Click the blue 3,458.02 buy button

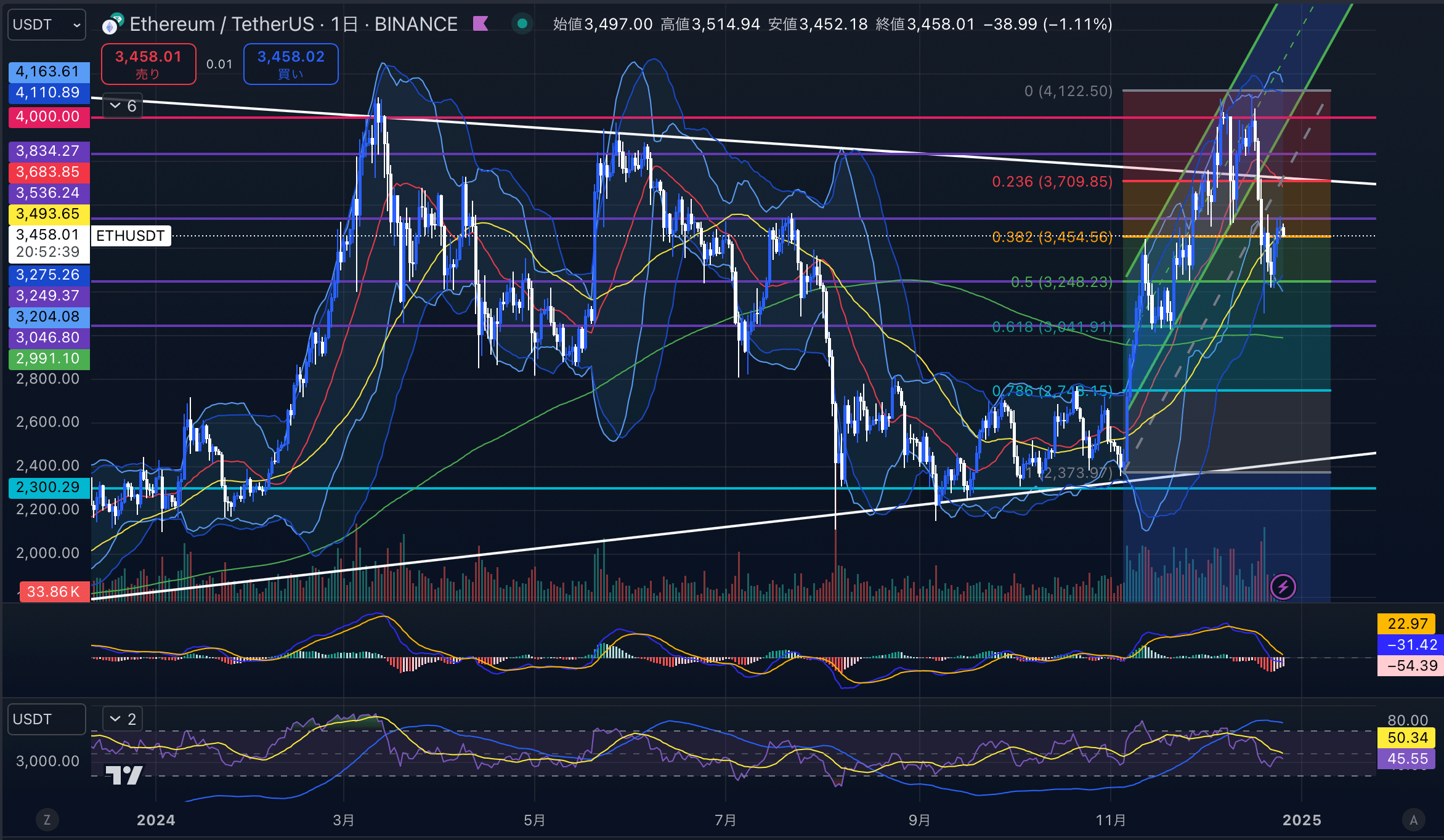click(291, 64)
